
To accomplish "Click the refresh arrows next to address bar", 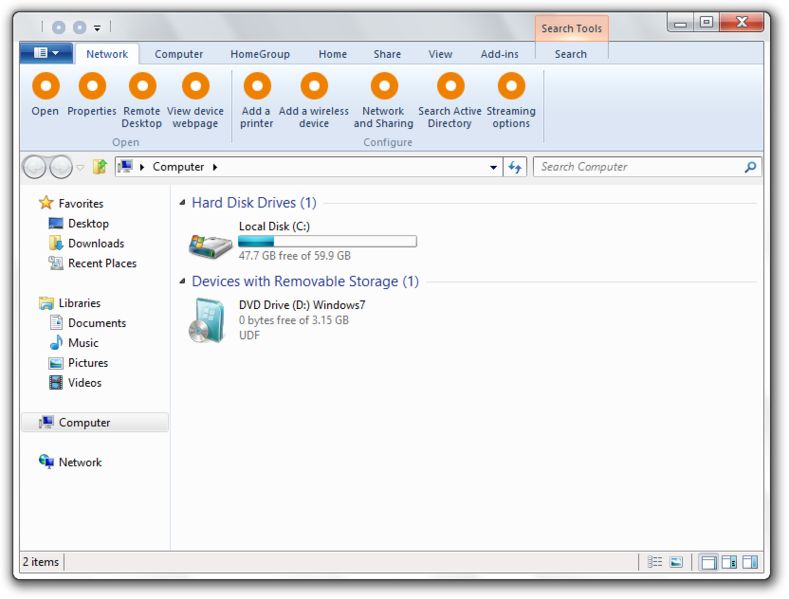I will pos(515,167).
